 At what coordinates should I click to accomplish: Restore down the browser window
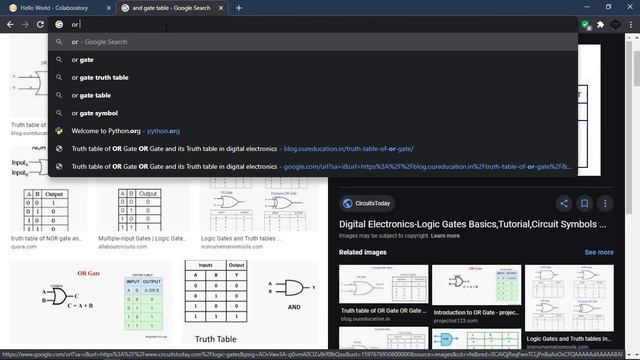[x=609, y=7]
